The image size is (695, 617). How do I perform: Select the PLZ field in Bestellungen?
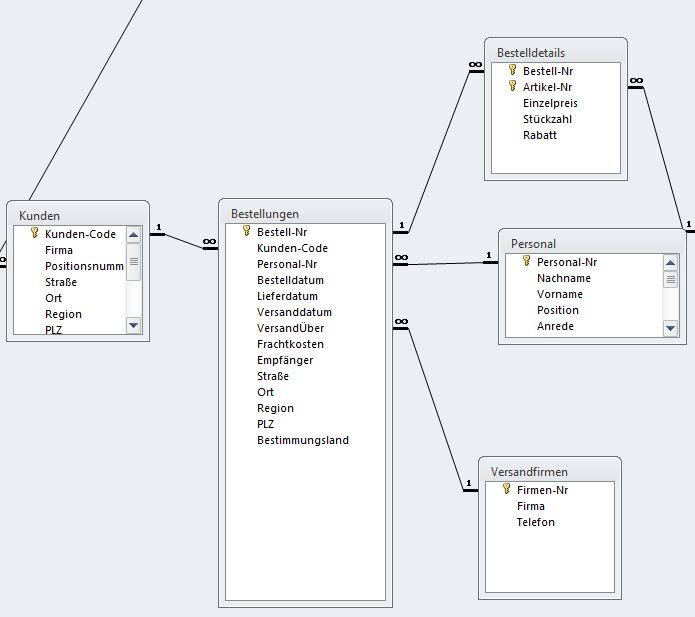(x=265, y=424)
